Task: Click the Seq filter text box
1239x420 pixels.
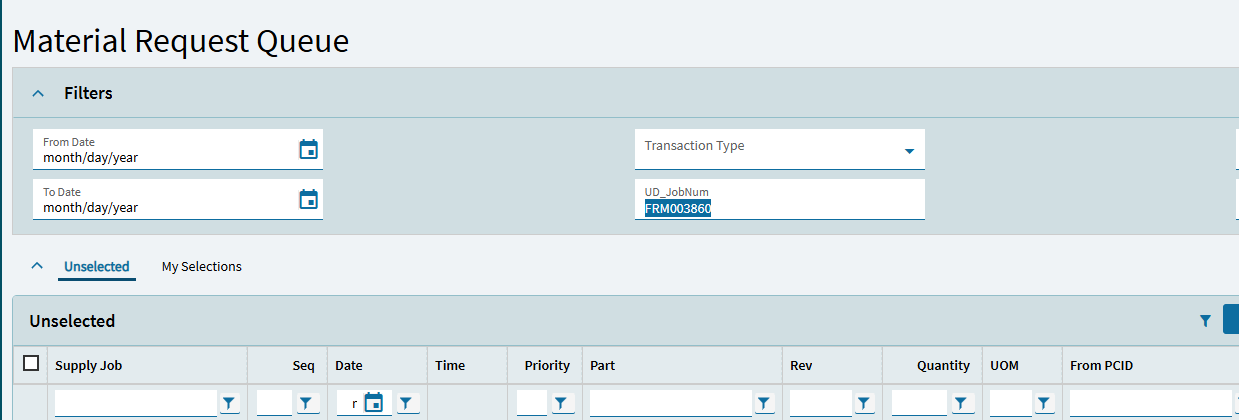Action: (275, 403)
